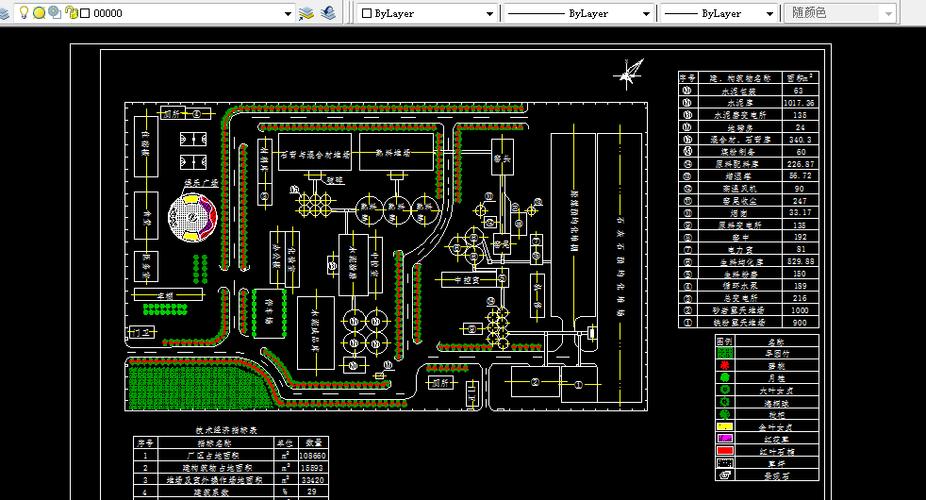
Task: Expand the ByLayer linetype dropdown
Action: pyautogui.click(x=644, y=14)
